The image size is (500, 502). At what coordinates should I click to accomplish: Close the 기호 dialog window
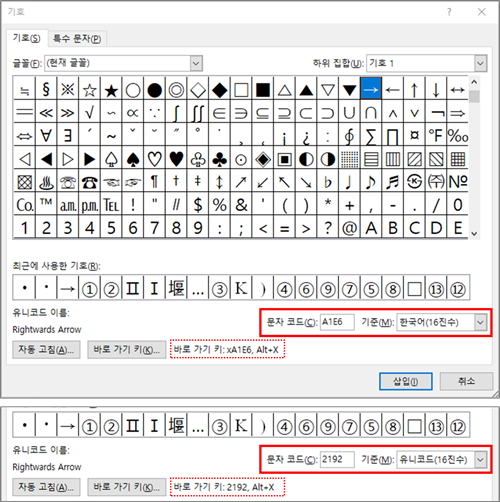coord(481,12)
